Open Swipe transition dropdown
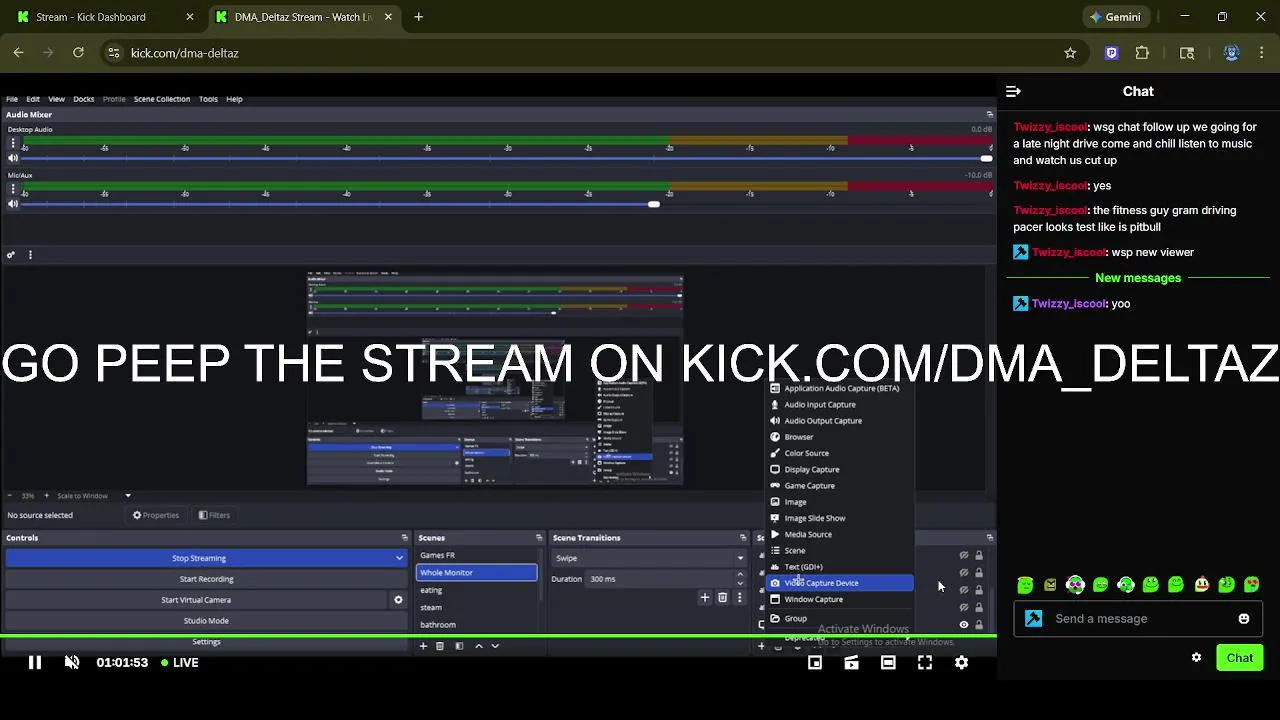Viewport: 1280px width, 720px height. [x=649, y=558]
